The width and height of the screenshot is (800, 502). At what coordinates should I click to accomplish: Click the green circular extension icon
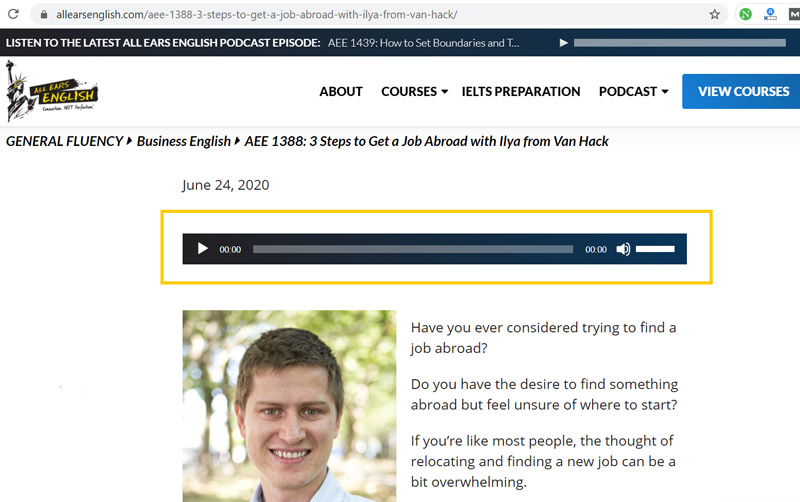pyautogui.click(x=745, y=15)
